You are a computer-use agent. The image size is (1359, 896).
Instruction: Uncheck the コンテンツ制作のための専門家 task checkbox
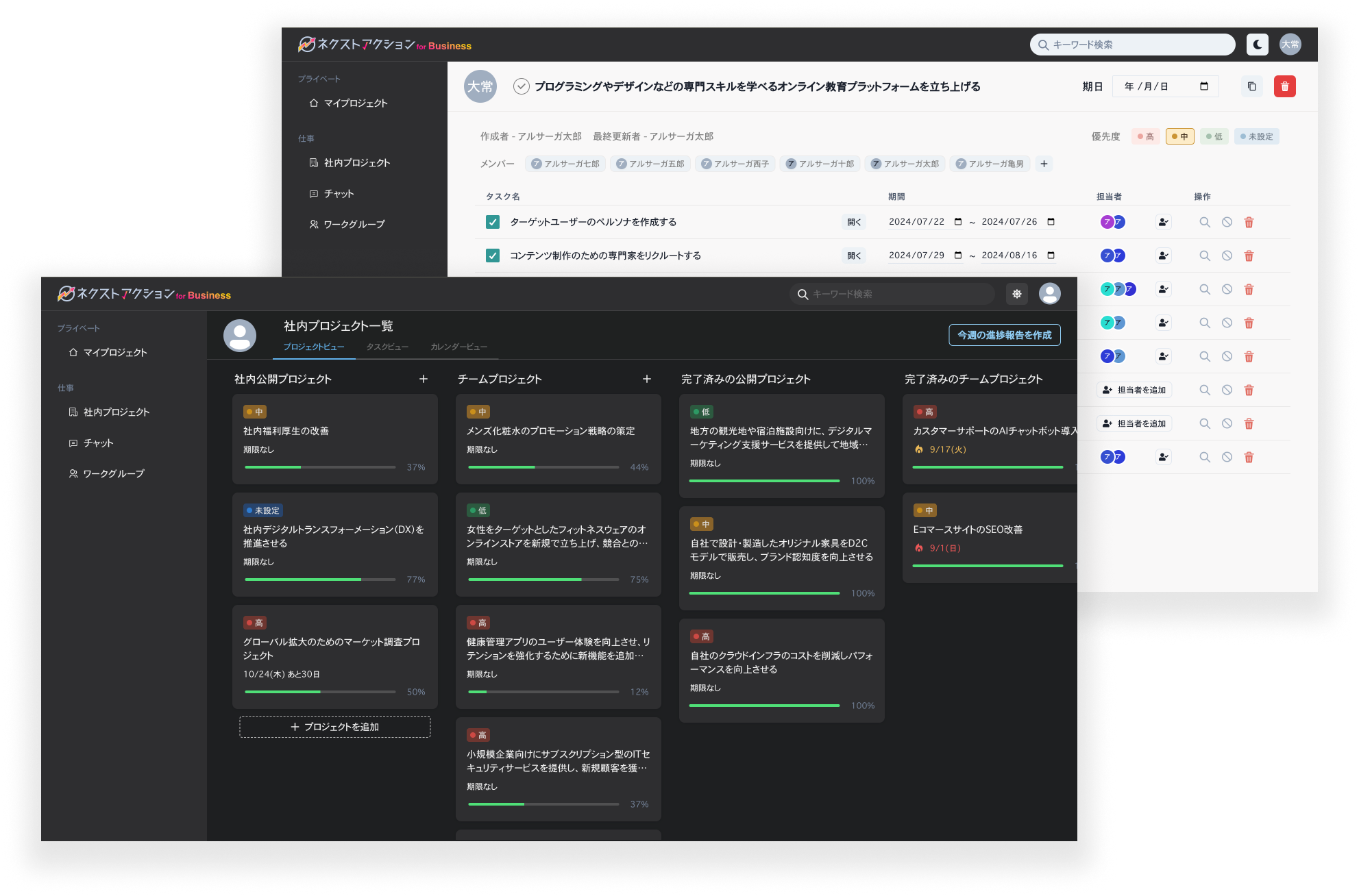(492, 256)
